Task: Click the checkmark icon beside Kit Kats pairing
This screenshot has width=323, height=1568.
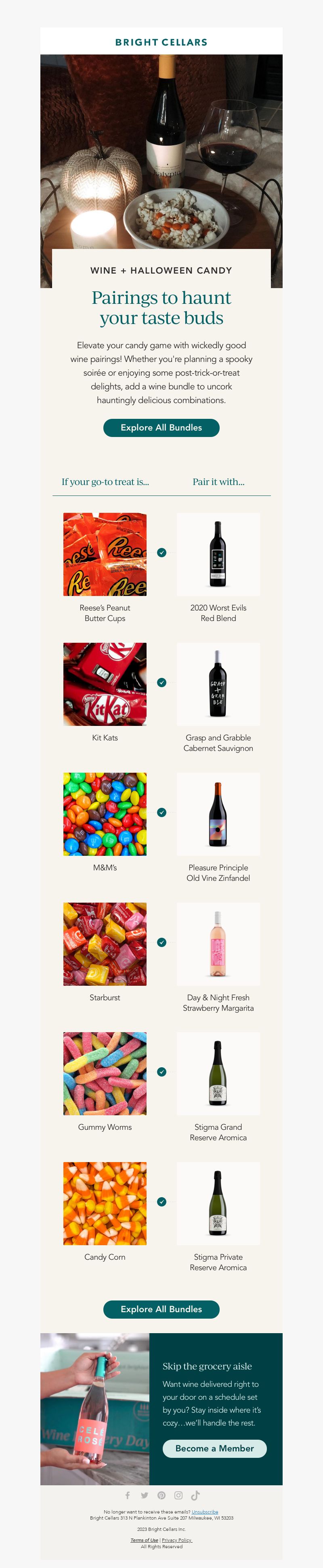Action: click(x=161, y=682)
